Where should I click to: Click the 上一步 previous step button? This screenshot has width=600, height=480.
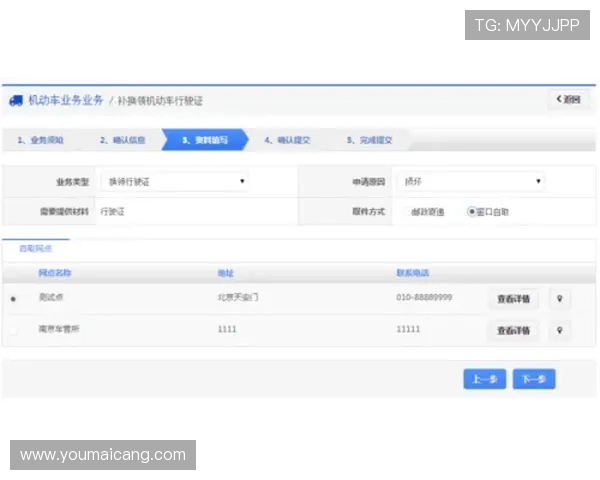coord(485,379)
